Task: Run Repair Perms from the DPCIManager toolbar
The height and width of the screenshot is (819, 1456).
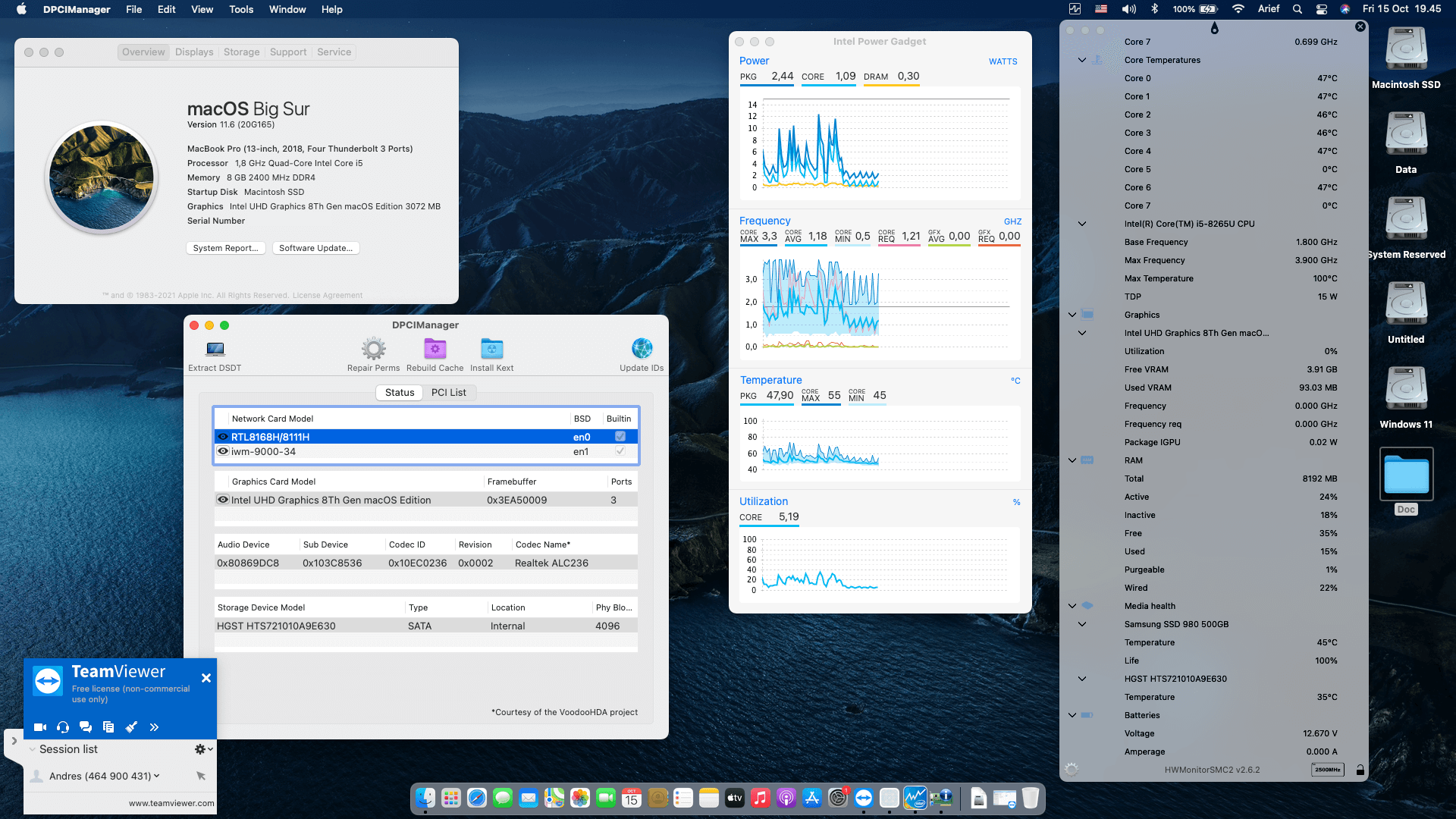Action: 373,349
